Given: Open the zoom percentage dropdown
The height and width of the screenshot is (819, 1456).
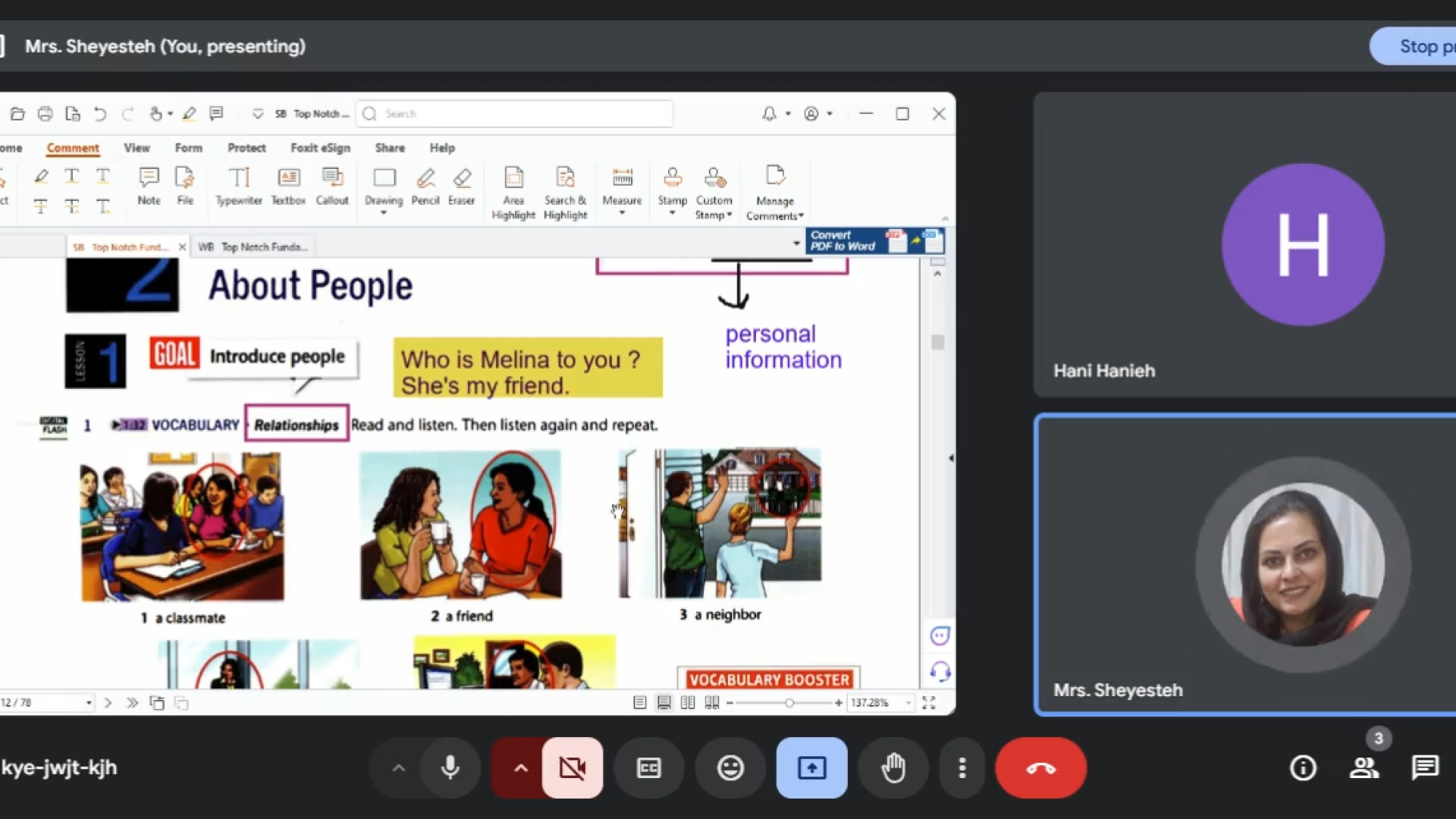Looking at the screenshot, I should (x=908, y=703).
